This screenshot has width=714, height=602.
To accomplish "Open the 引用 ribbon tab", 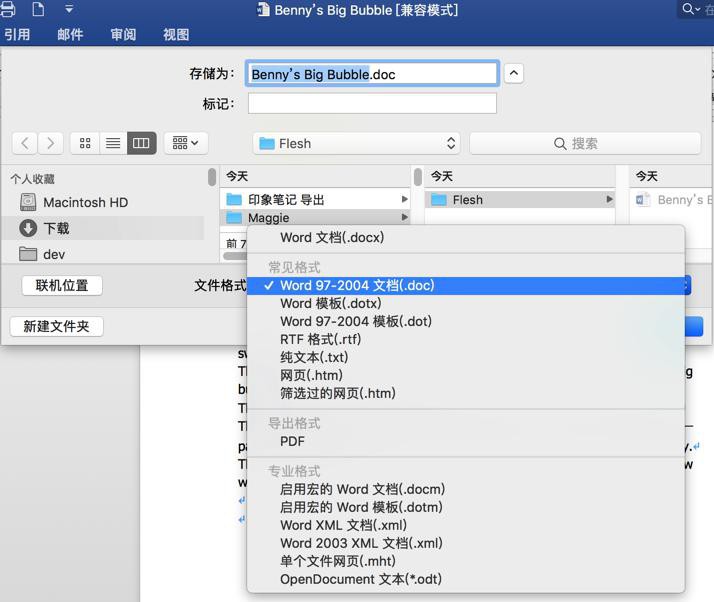I will (x=17, y=34).
